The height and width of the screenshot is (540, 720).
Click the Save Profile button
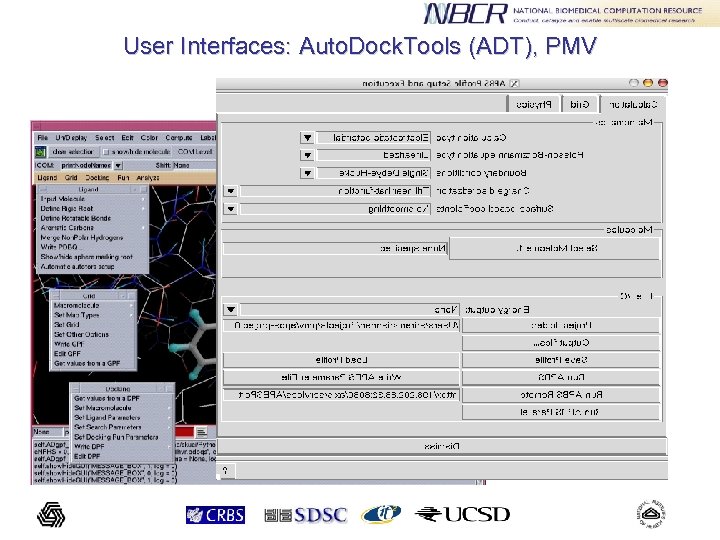(561, 360)
